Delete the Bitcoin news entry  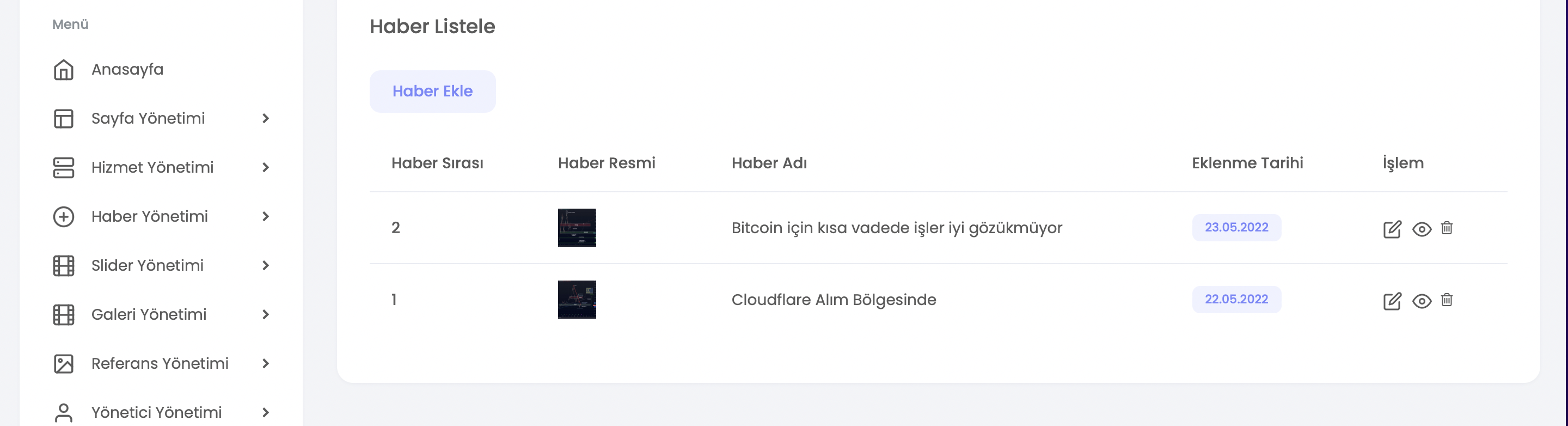1447,228
